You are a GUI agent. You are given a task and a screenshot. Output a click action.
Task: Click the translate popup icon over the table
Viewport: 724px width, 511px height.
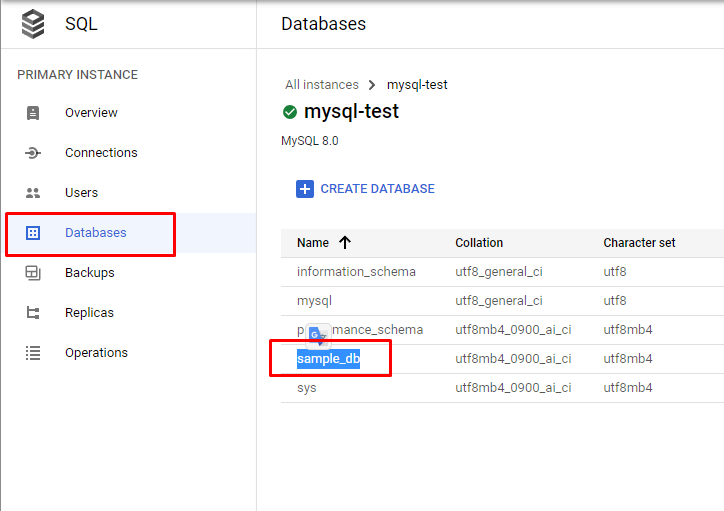317,335
